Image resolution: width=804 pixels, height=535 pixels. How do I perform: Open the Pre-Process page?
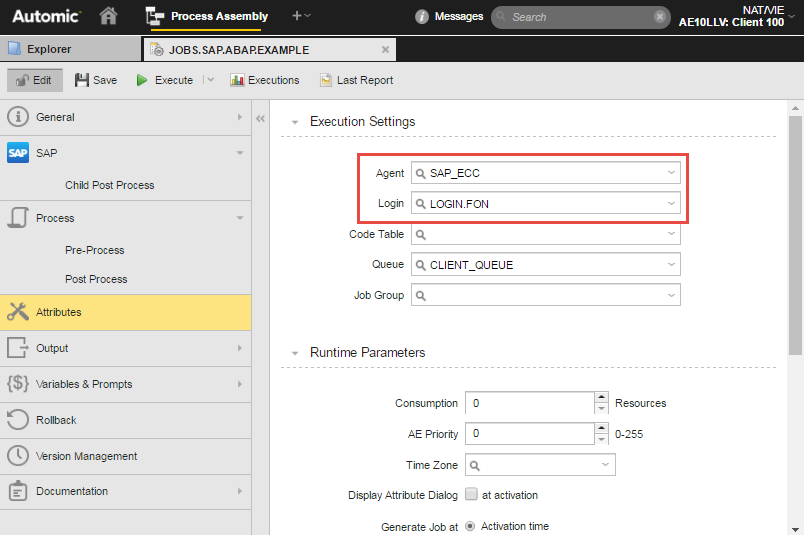click(x=94, y=250)
